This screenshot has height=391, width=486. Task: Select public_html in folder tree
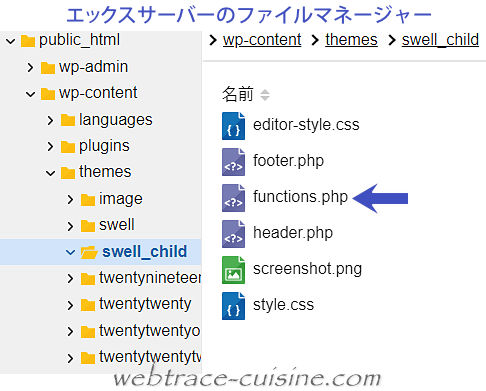(79, 40)
